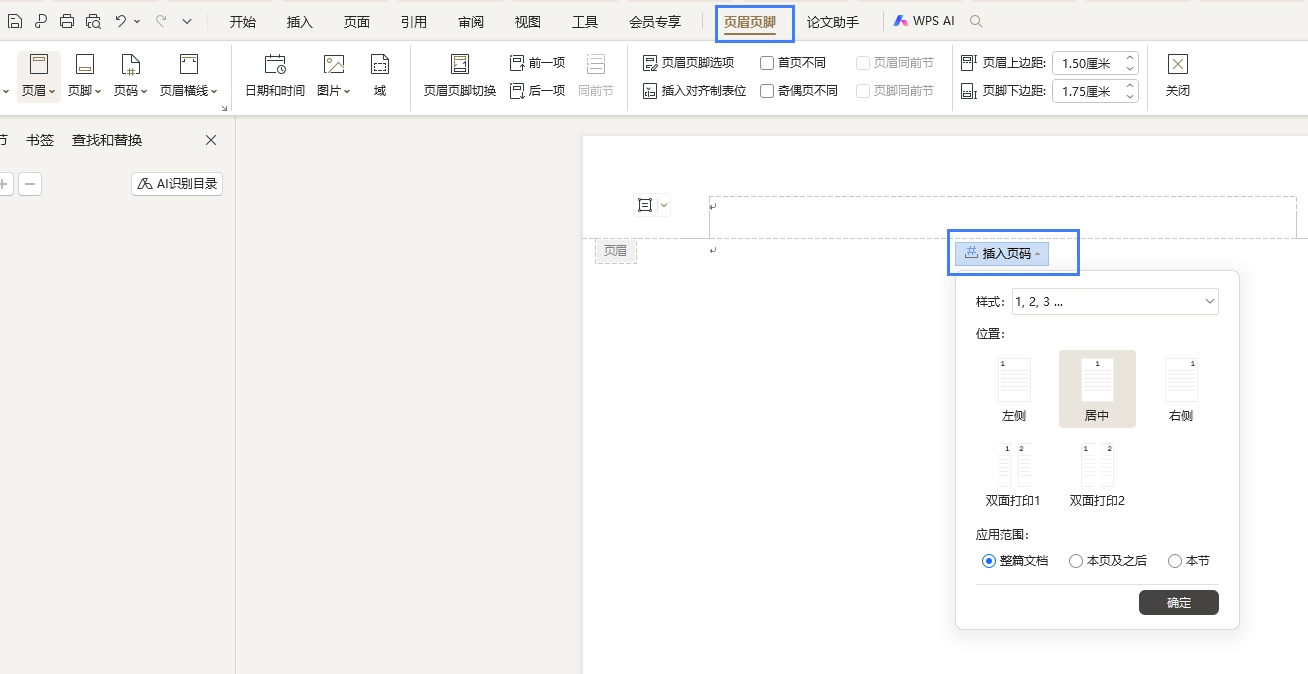Click the collapse minus button in navigation pane
Viewport: 1308px width, 674px height.
tap(30, 184)
